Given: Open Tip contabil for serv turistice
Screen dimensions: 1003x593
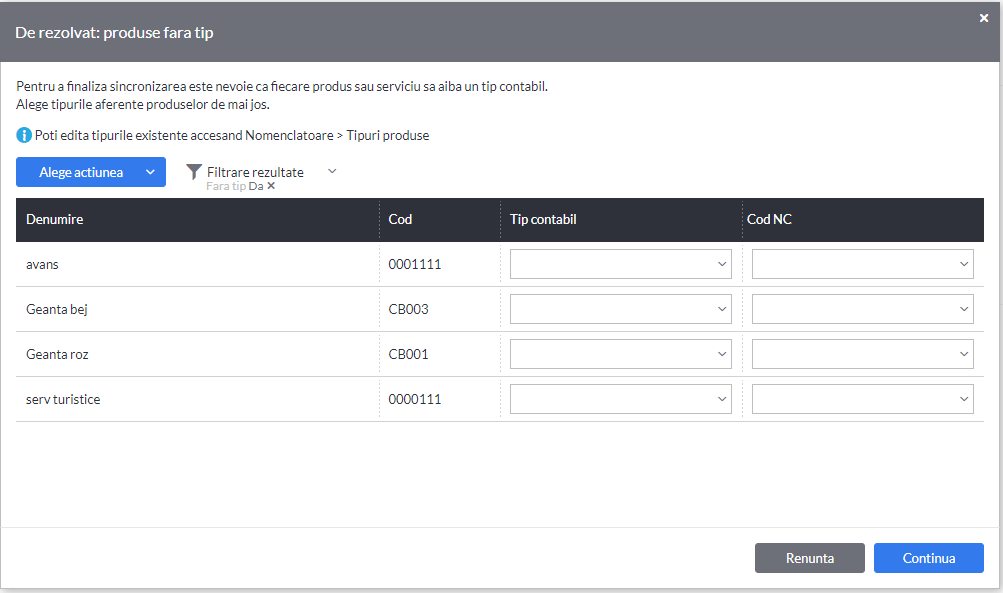Looking at the screenshot, I should (620, 399).
